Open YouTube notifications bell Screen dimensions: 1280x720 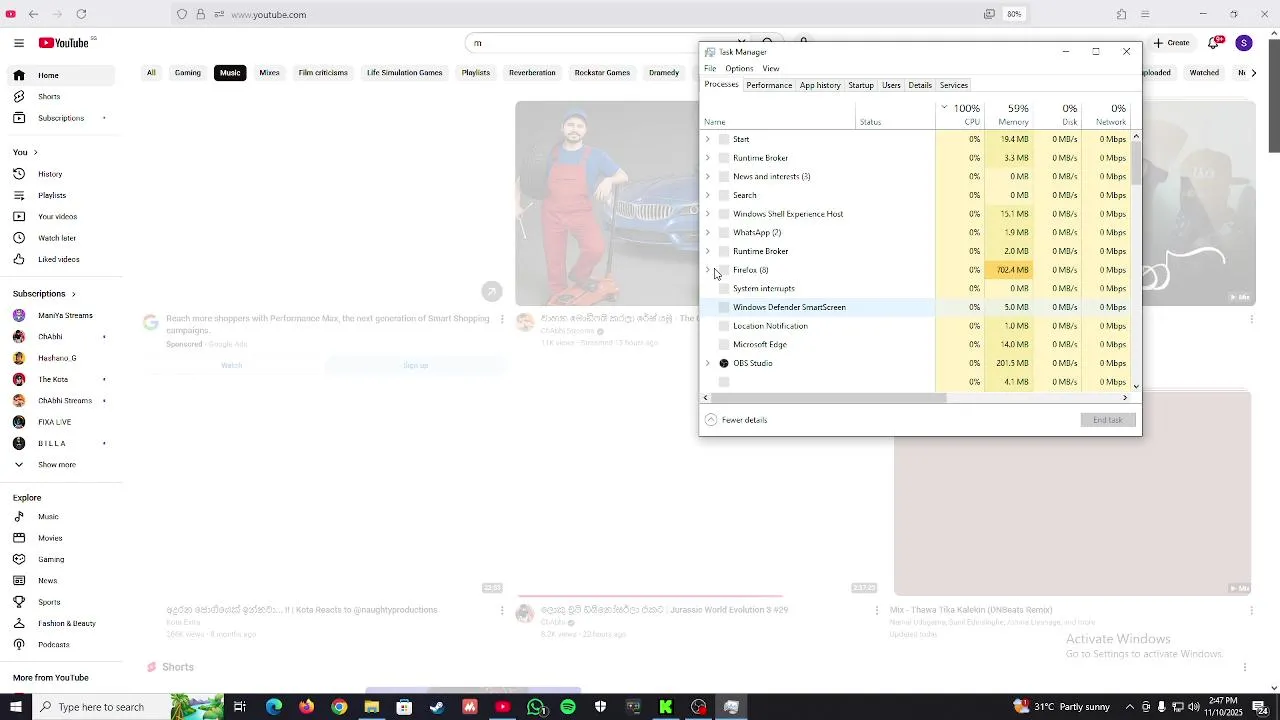(1214, 43)
